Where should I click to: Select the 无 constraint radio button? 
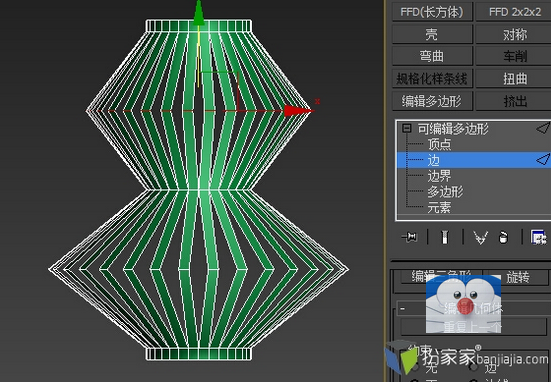point(415,367)
